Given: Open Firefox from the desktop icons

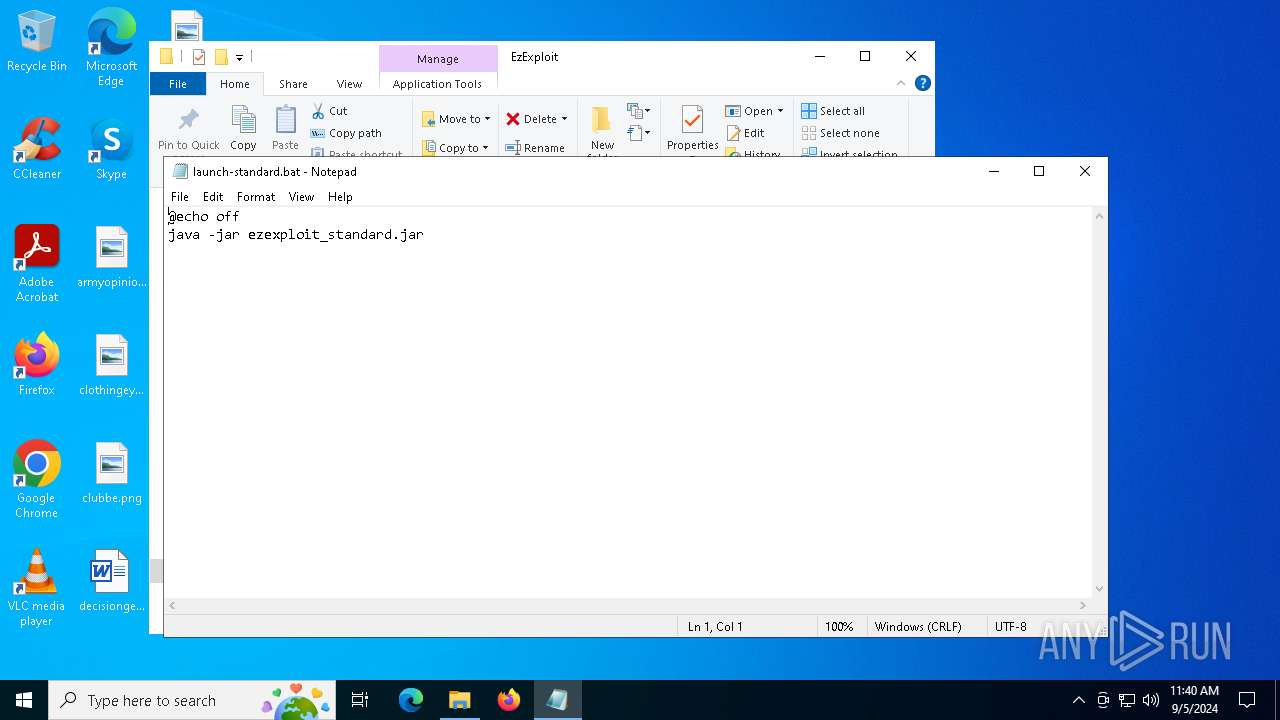Looking at the screenshot, I should tap(37, 365).
